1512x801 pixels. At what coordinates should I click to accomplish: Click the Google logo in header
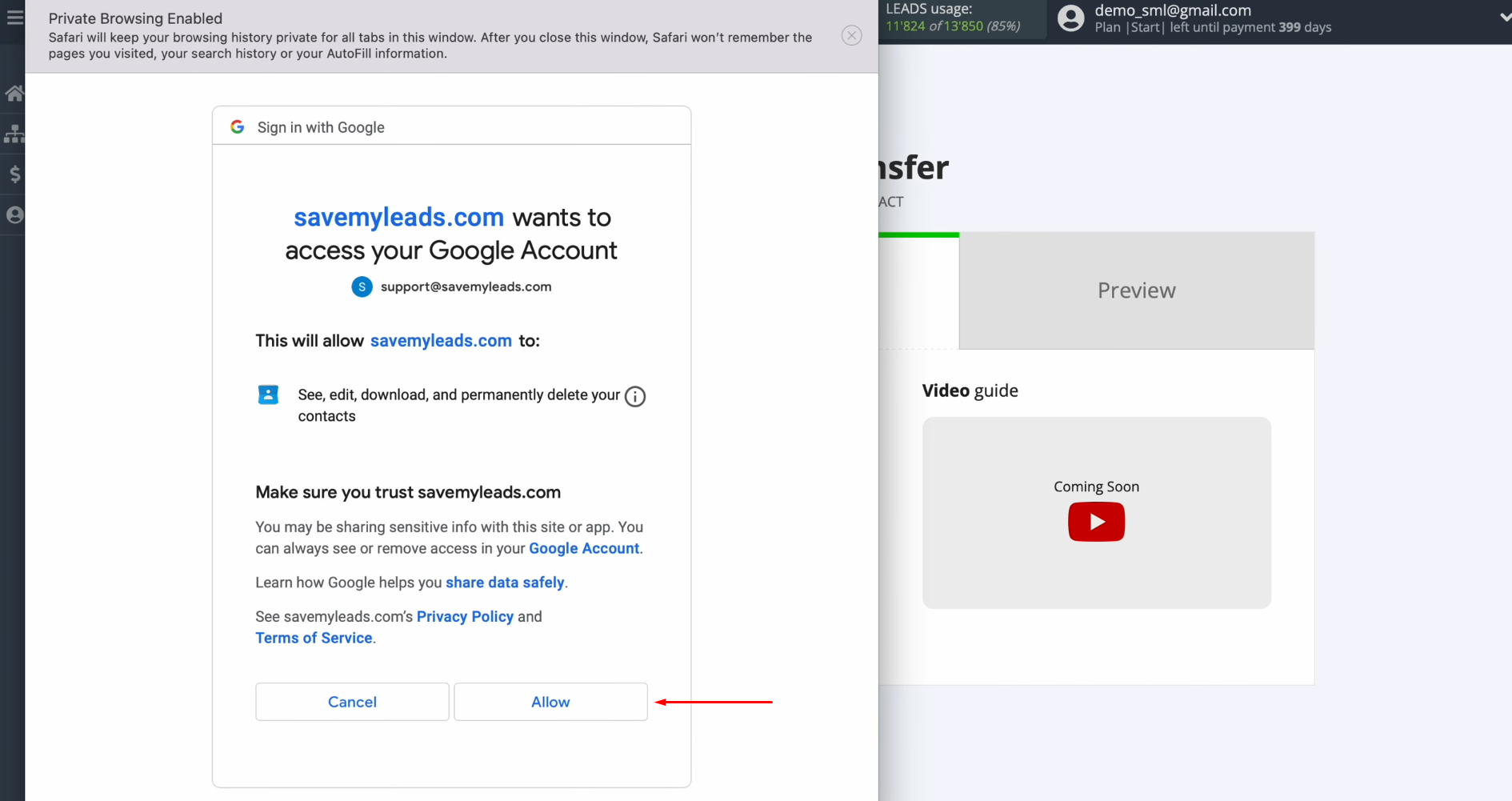pos(238,126)
